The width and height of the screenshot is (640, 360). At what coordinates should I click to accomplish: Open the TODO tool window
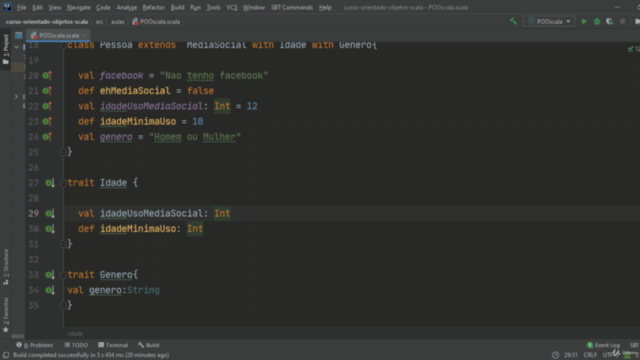[x=76, y=345]
